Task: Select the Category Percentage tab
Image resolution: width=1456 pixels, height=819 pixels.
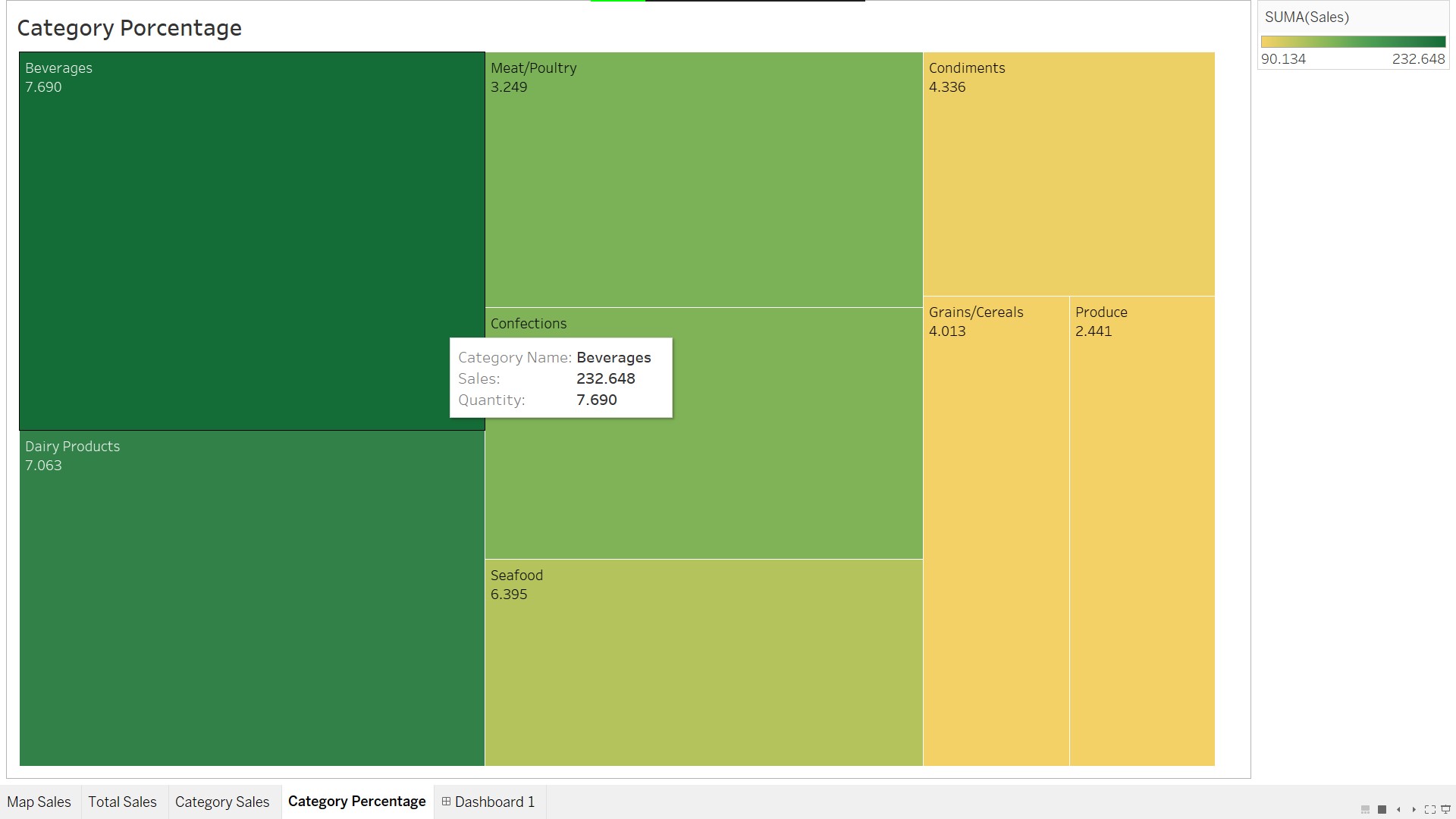Action: tap(356, 802)
